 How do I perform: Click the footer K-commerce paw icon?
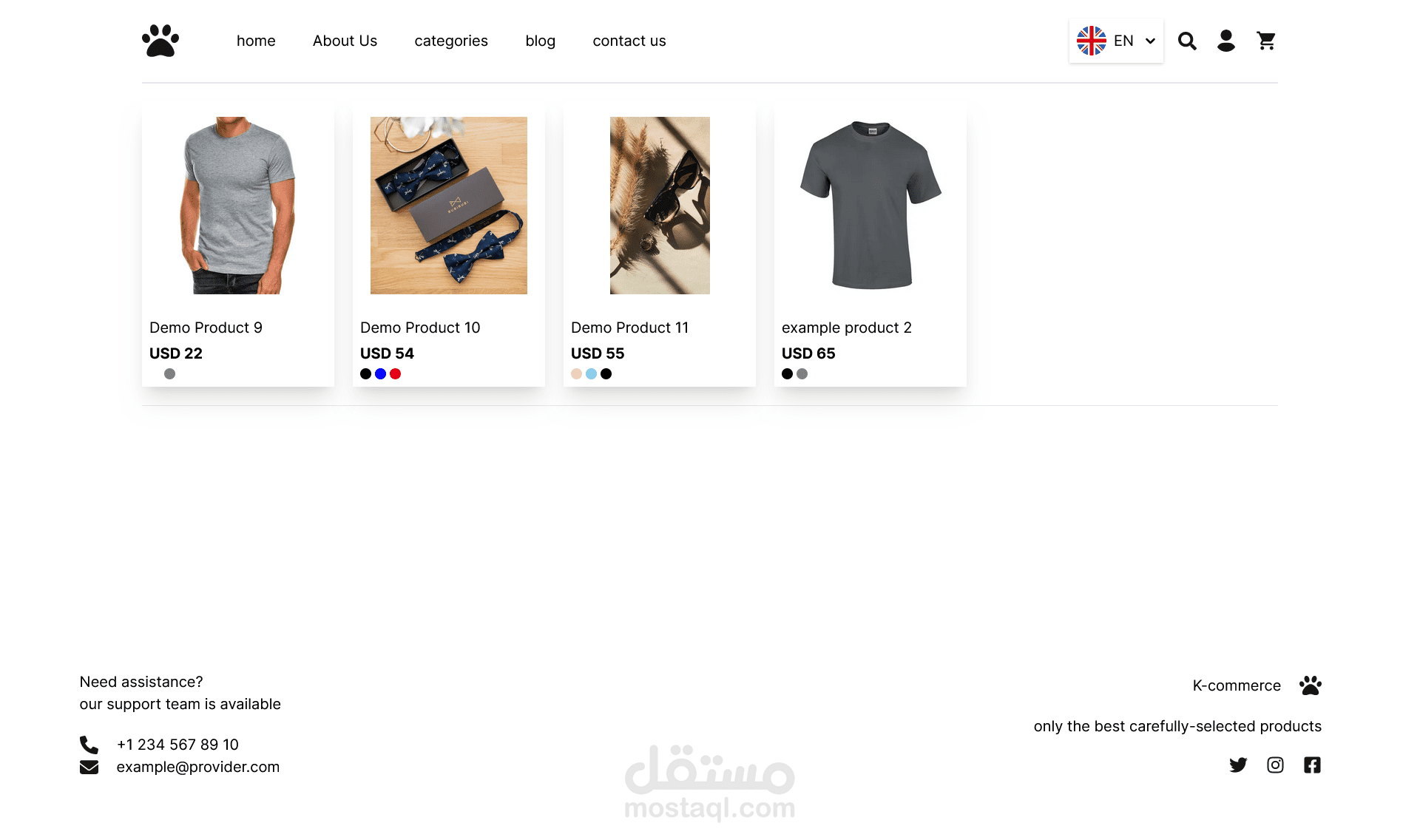point(1311,685)
